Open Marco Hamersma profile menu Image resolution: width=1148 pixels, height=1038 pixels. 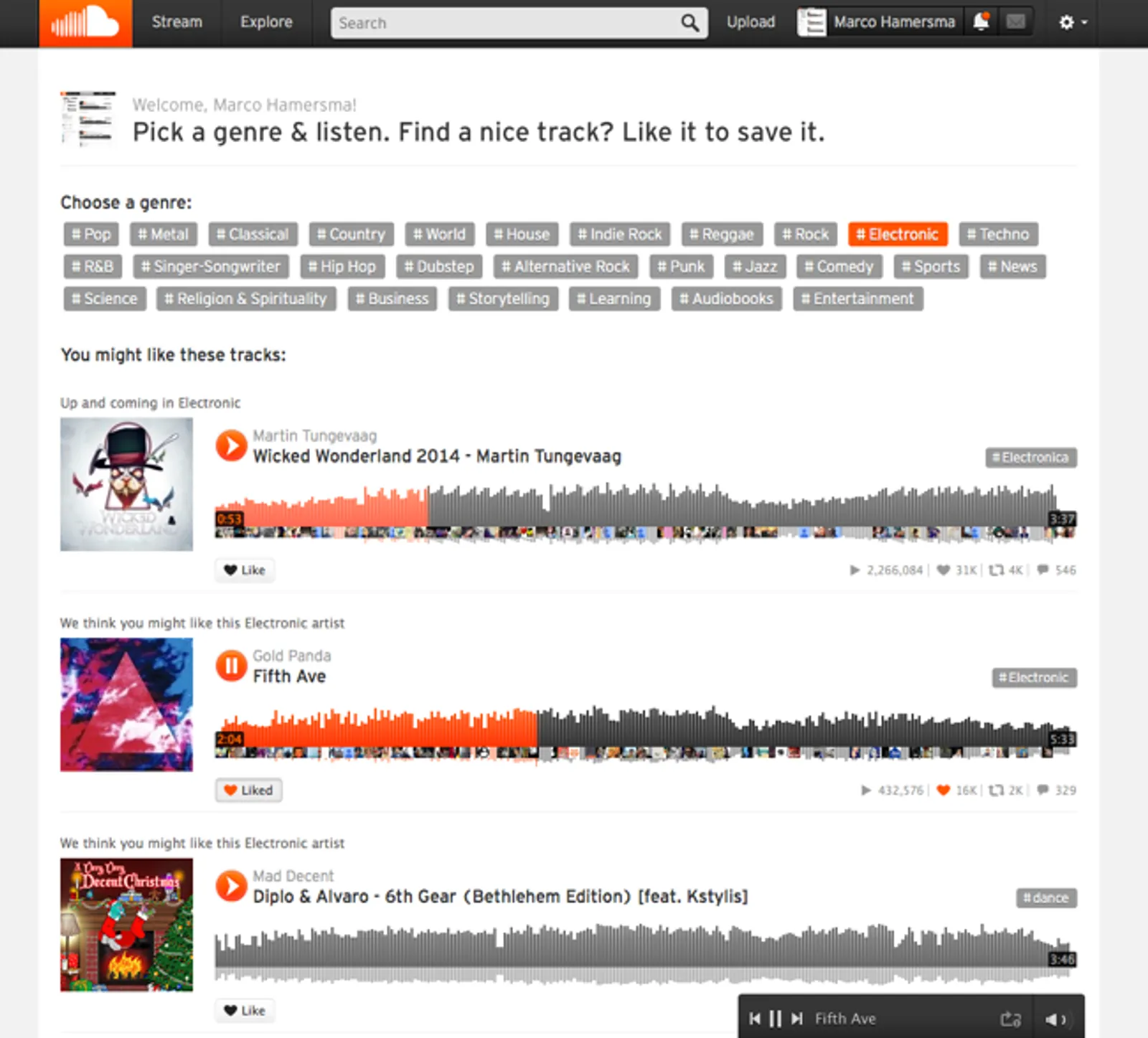pyautogui.click(x=877, y=22)
